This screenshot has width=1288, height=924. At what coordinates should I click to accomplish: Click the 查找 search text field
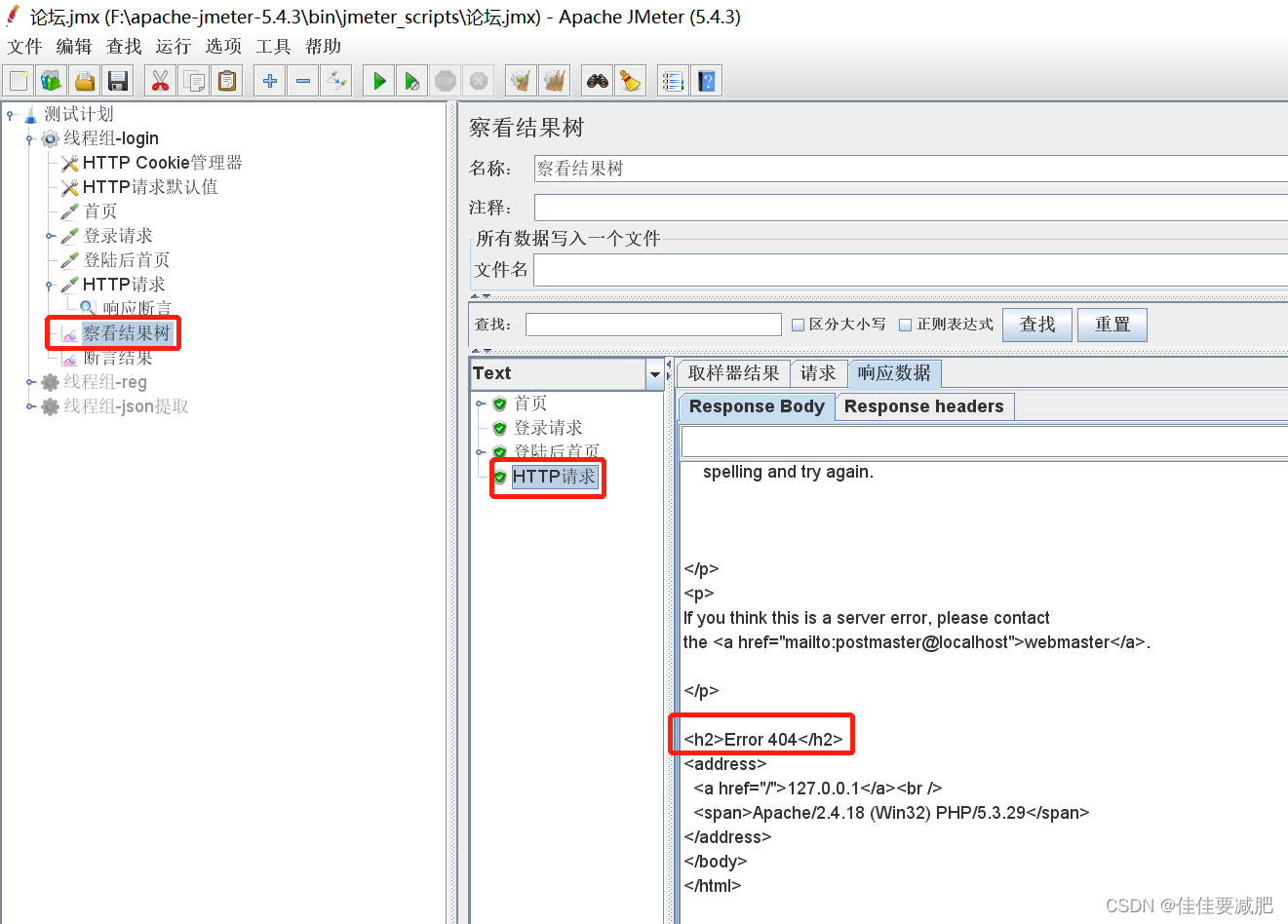[x=653, y=325]
